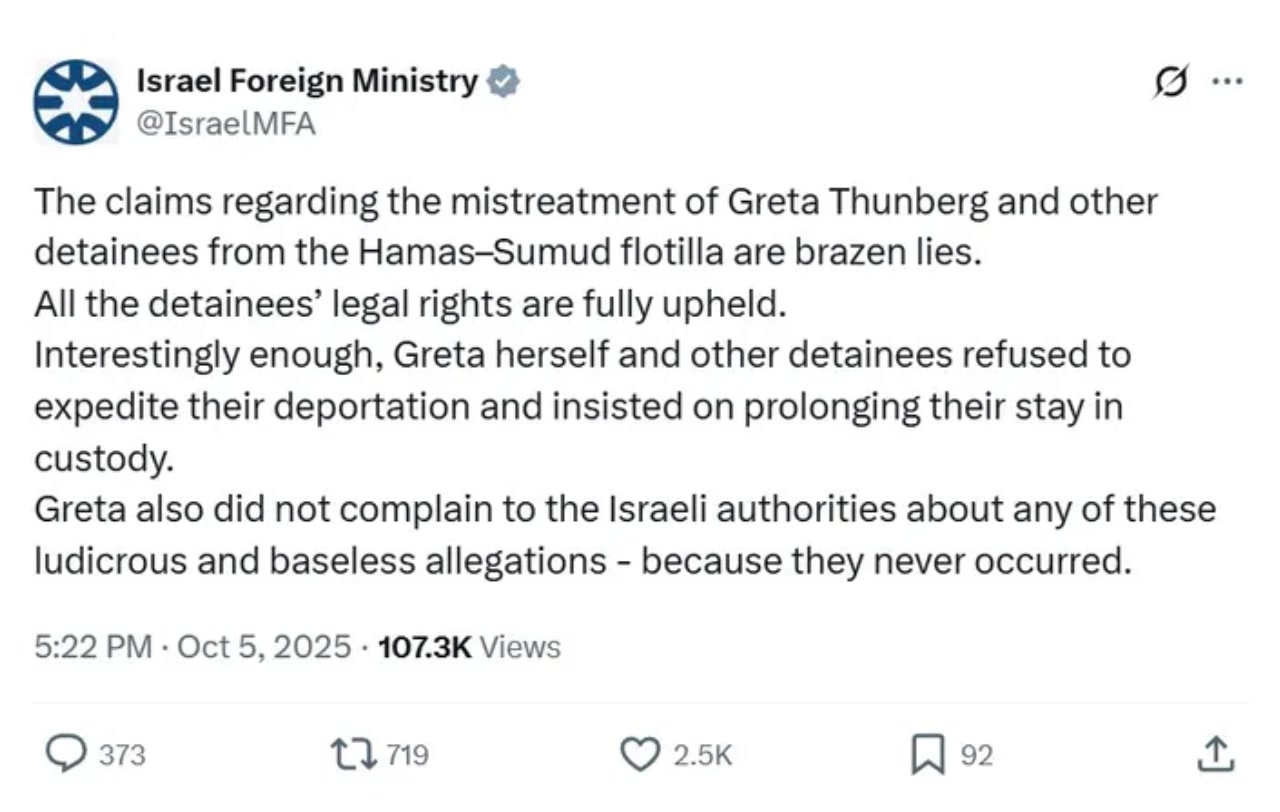
Task: Click the Israel Foreign Ministry display name
Action: point(307,82)
